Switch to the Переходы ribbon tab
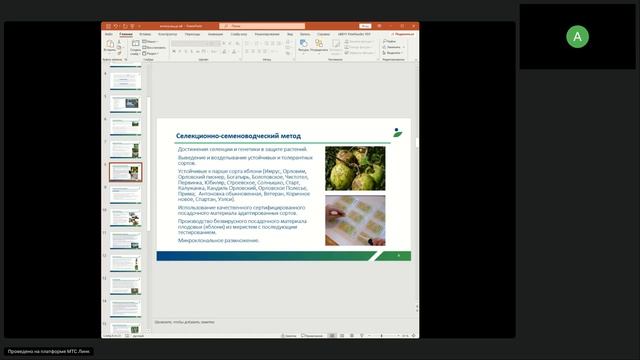The width and height of the screenshot is (640, 360). pyautogui.click(x=192, y=34)
